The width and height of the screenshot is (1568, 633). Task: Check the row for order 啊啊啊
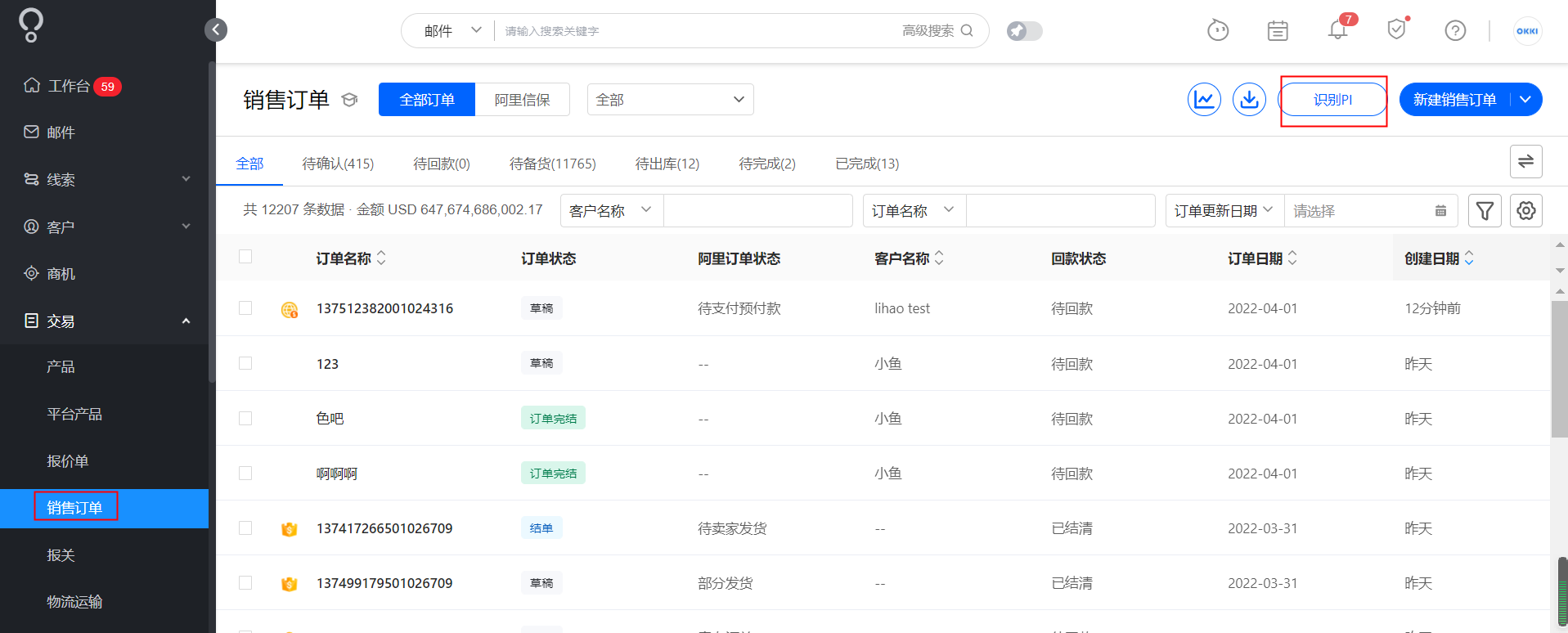(245, 473)
